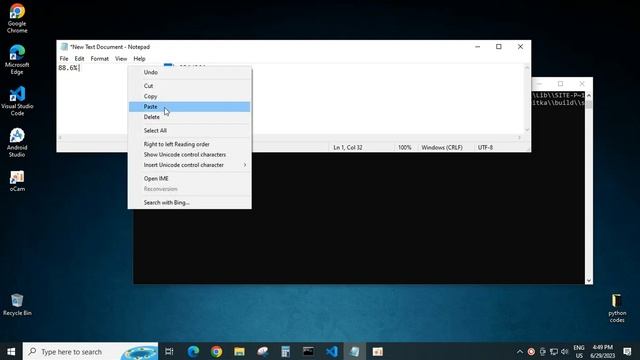Choose Paste from the context menu

click(x=189, y=107)
